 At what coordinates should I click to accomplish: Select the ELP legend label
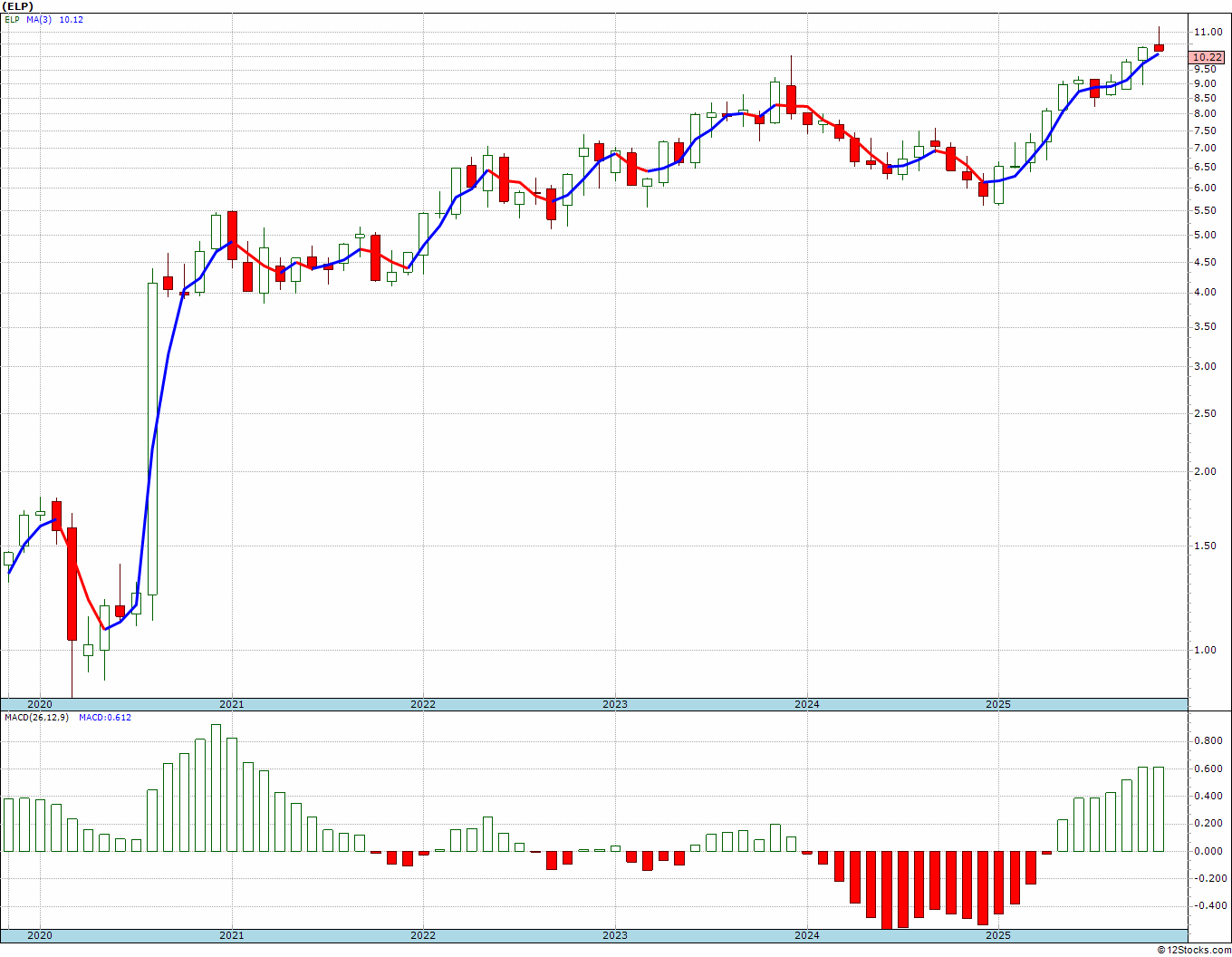click(x=12, y=19)
